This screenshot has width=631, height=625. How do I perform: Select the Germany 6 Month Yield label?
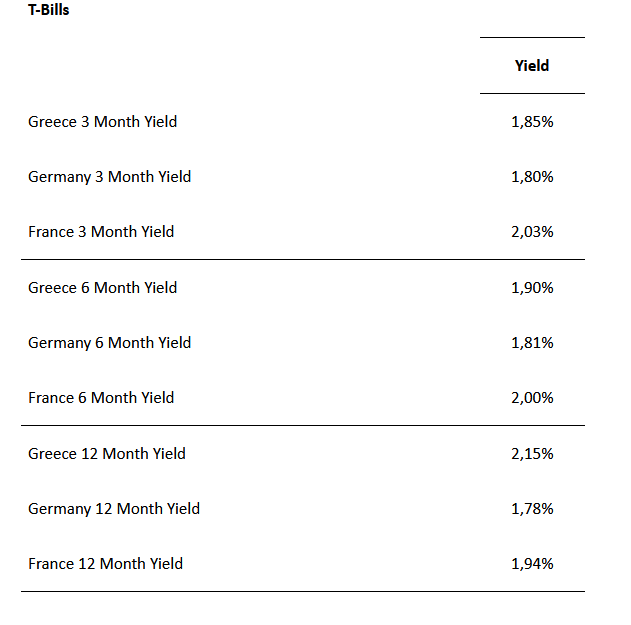click(109, 343)
